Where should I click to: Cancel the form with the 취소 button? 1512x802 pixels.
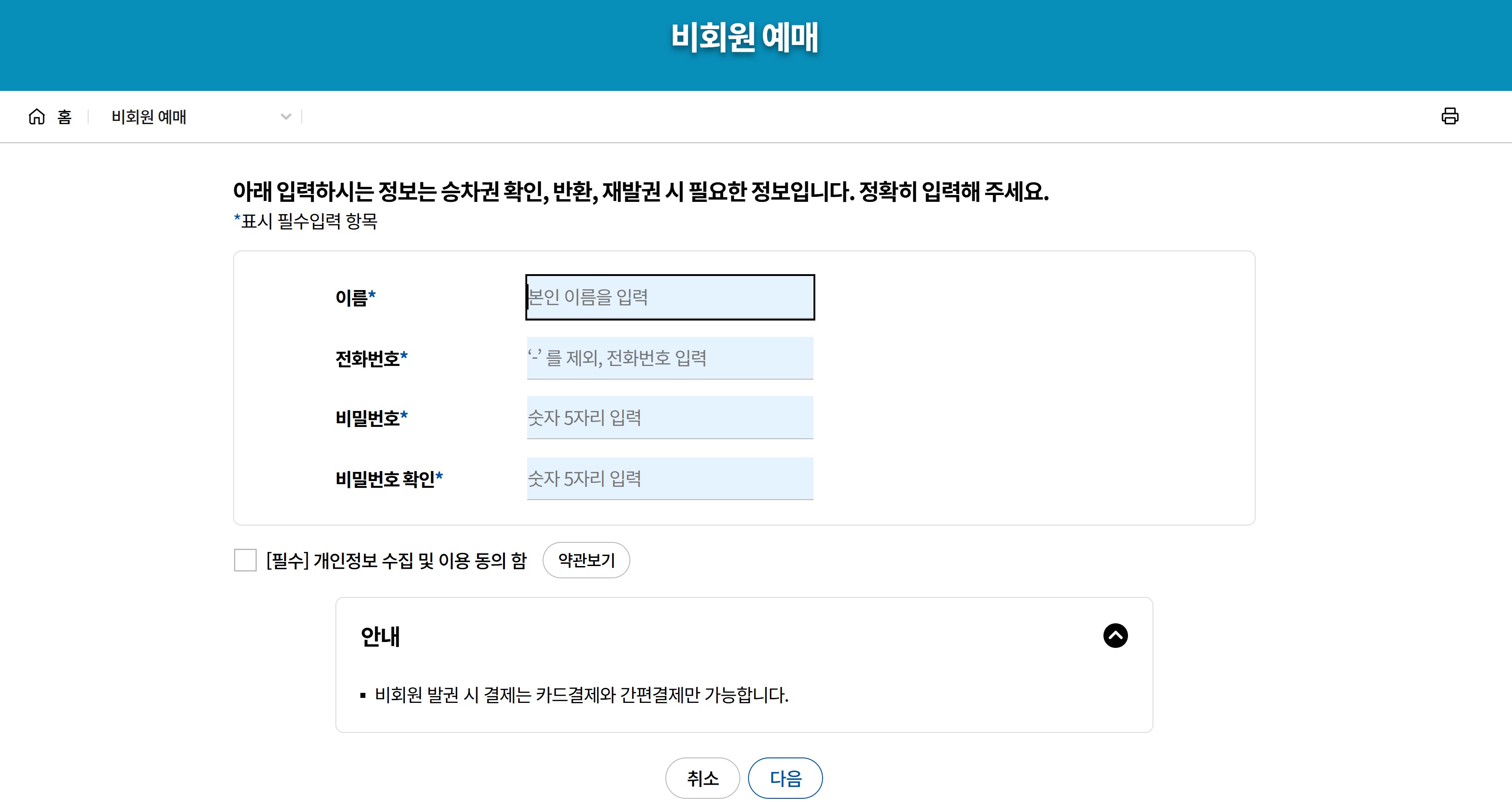702,777
